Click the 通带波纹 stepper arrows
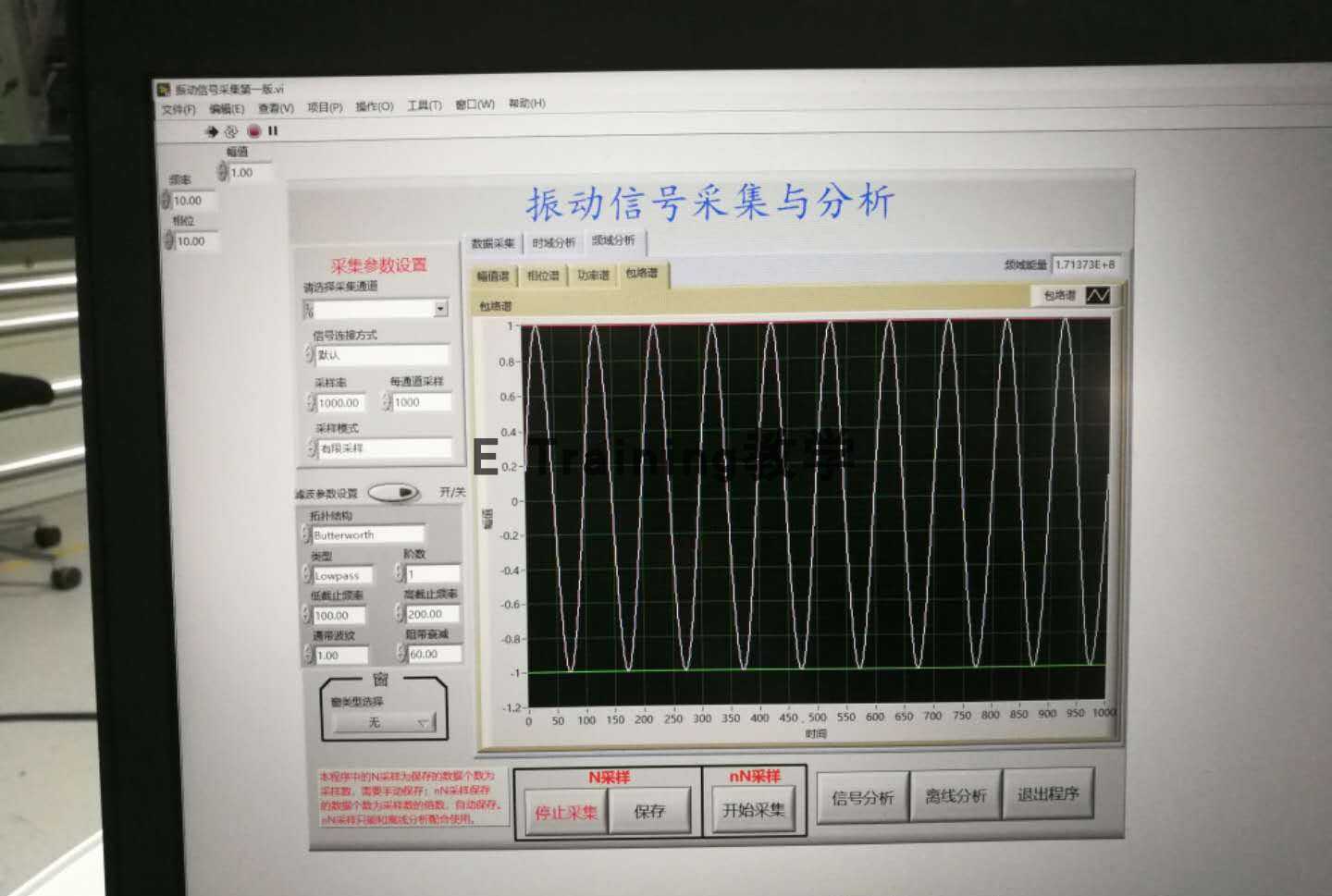The height and width of the screenshot is (896, 1332). point(309,655)
